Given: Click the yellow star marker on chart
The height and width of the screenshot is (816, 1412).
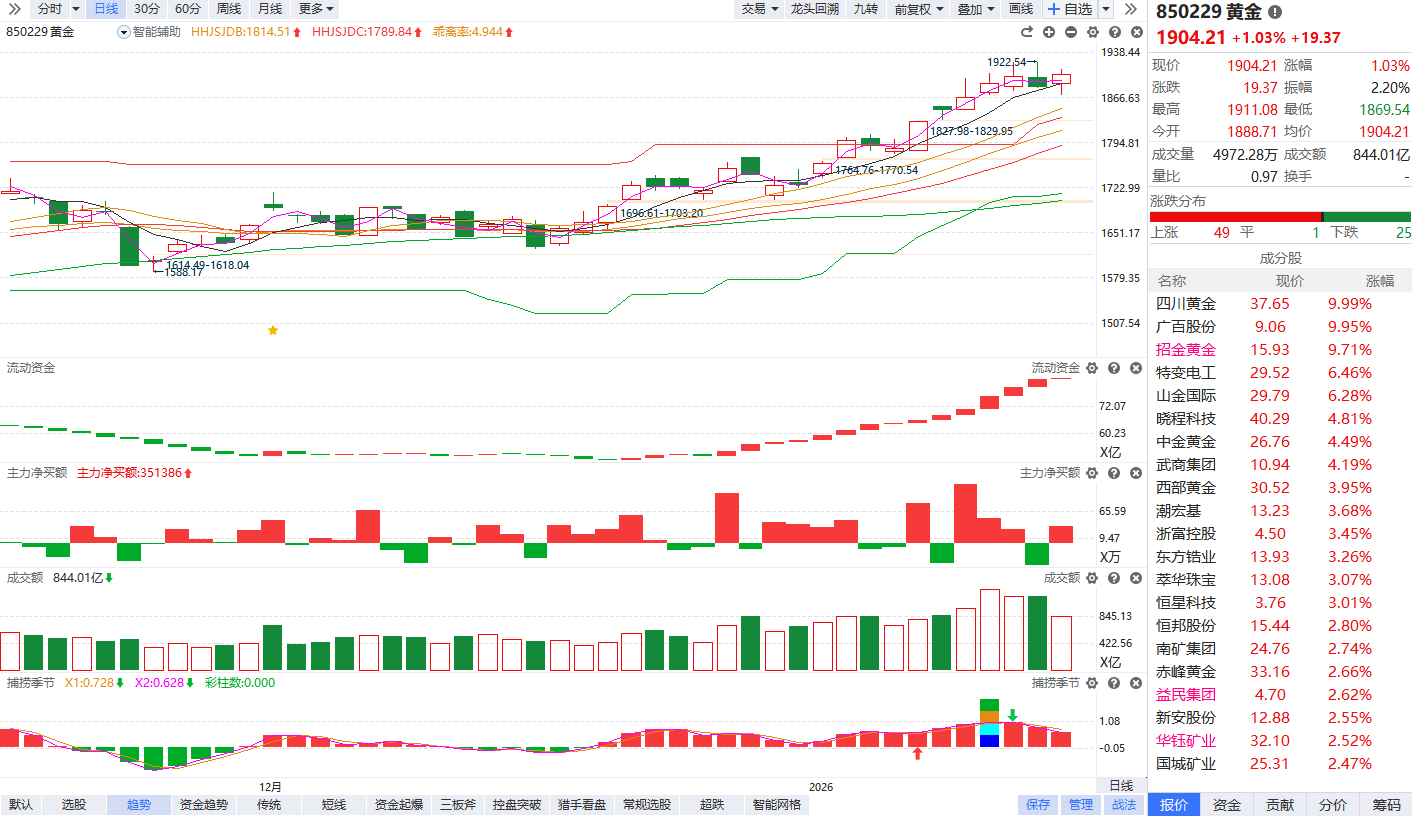Looking at the screenshot, I should click(273, 330).
